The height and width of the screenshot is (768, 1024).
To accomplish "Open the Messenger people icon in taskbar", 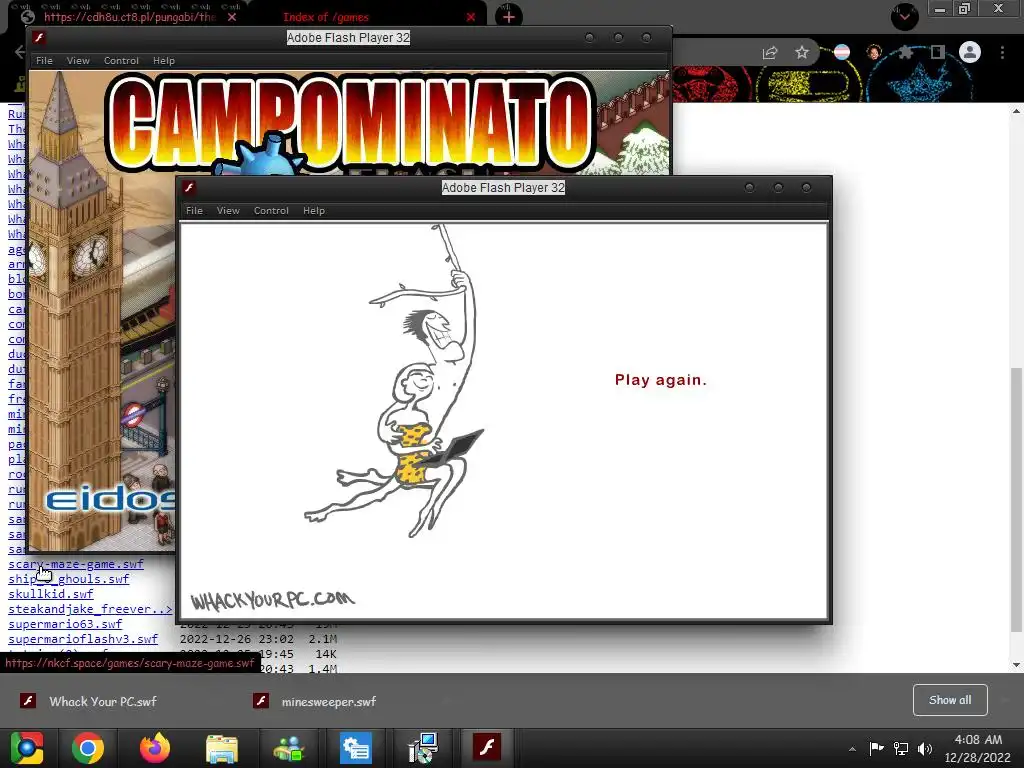I will point(289,748).
